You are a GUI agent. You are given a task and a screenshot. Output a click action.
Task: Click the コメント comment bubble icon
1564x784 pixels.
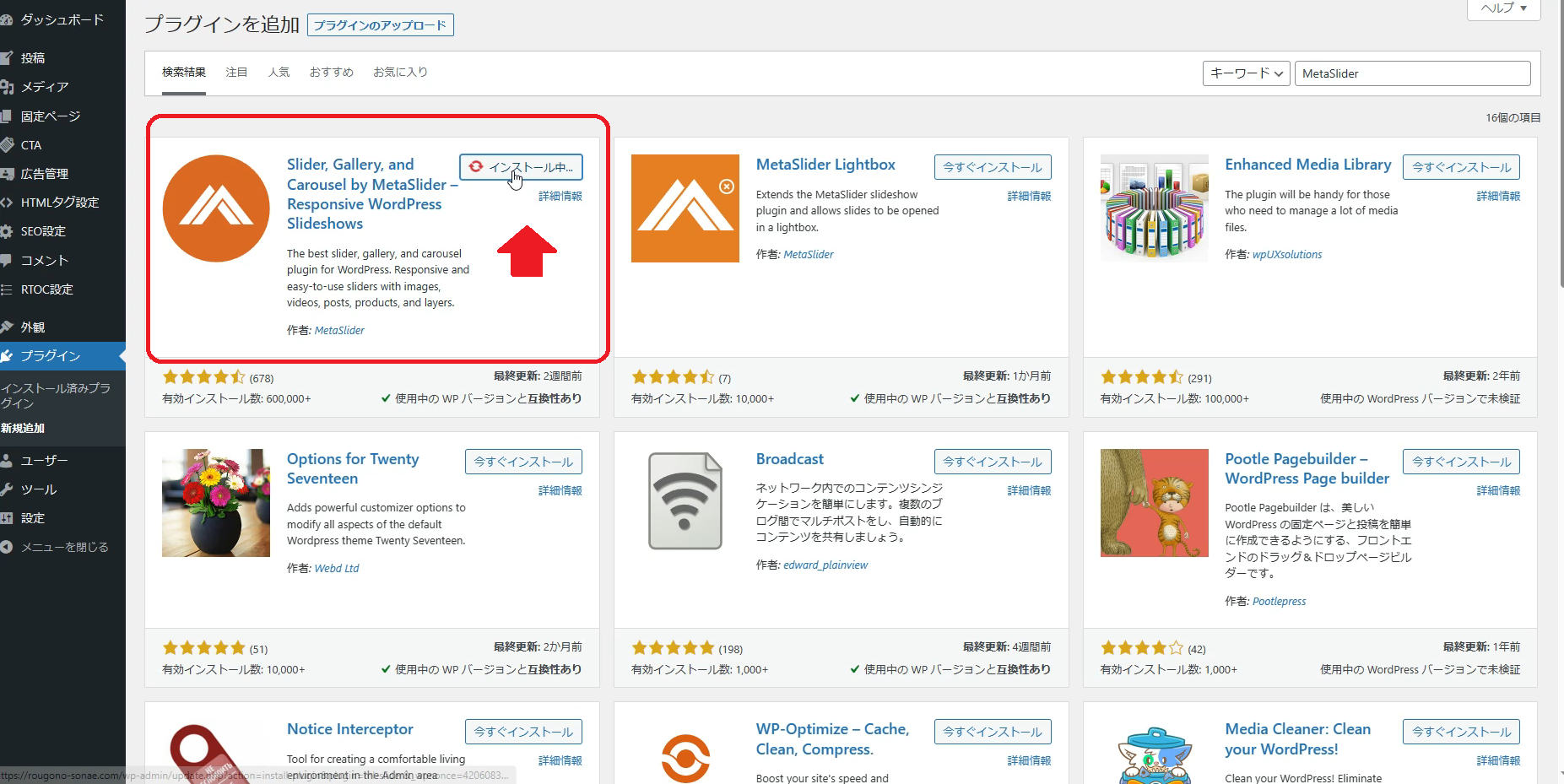[6, 261]
